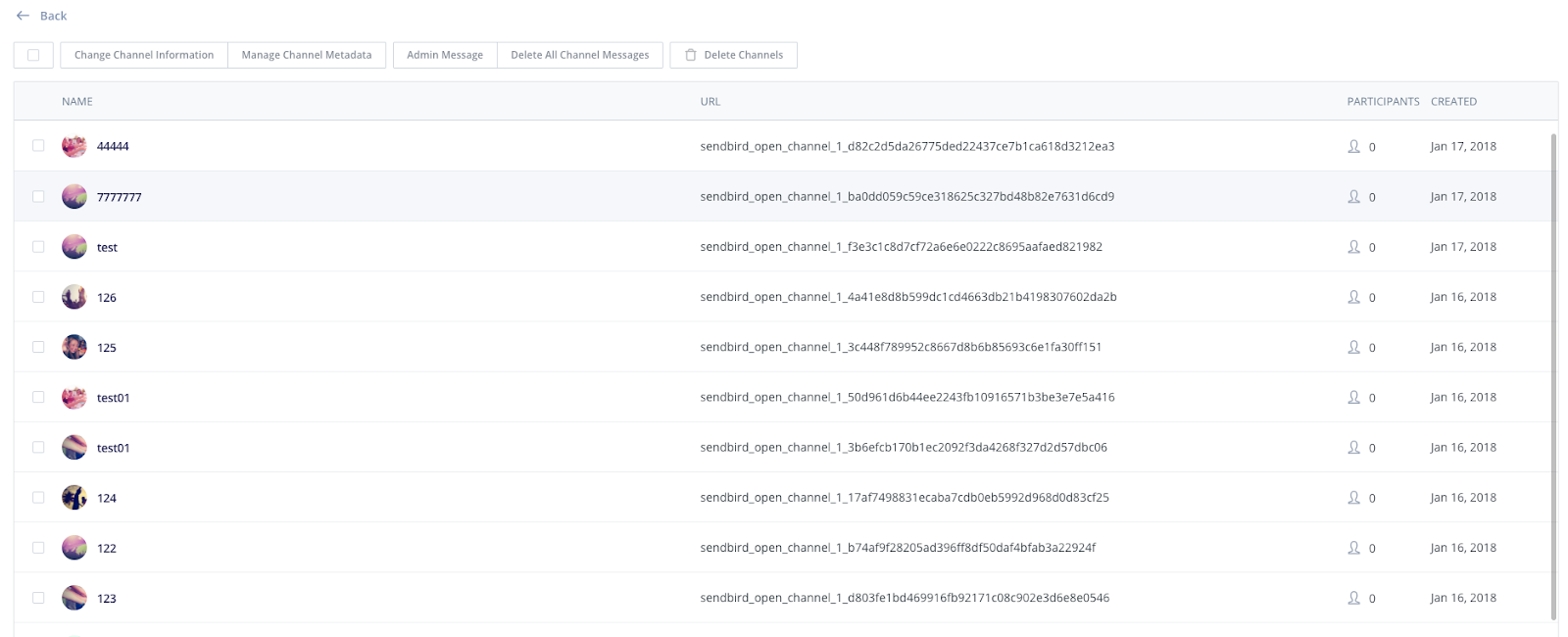The height and width of the screenshot is (637, 1568).
Task: Click the back arrow icon
Action: point(23,16)
